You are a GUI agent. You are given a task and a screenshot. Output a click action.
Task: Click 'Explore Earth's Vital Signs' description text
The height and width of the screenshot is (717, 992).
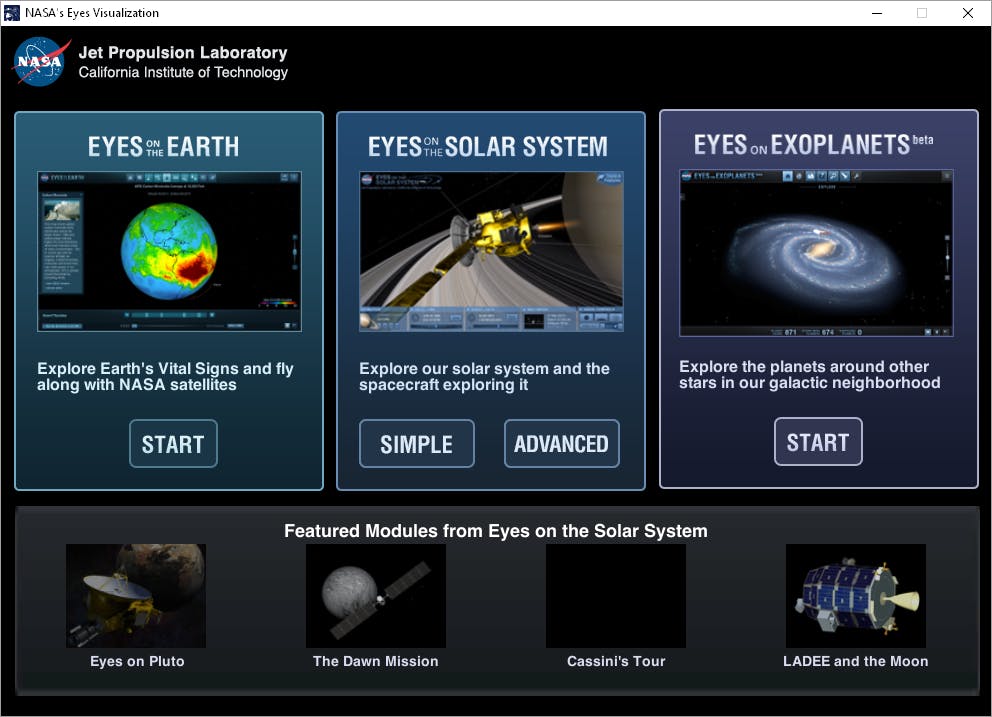tap(165, 377)
